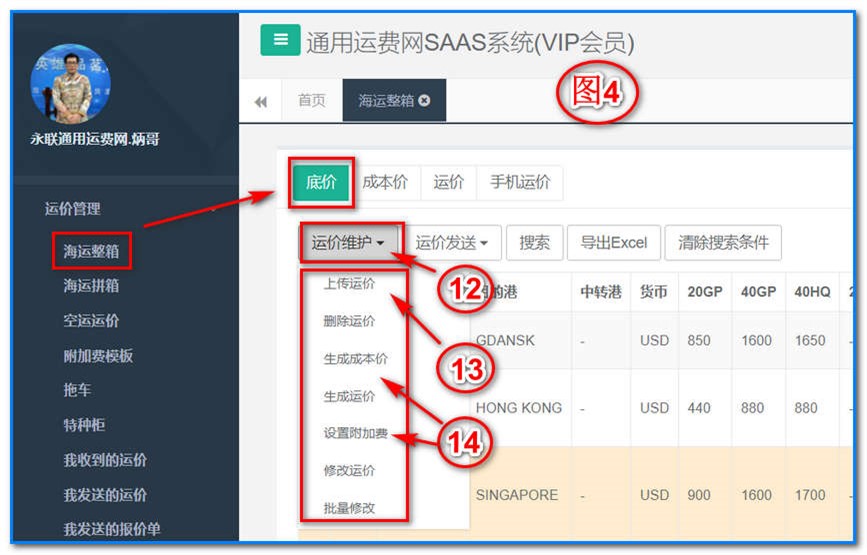Viewport: 867px width, 555px height.
Task: Click USD currency in the SINGAPORE row
Action: point(654,495)
